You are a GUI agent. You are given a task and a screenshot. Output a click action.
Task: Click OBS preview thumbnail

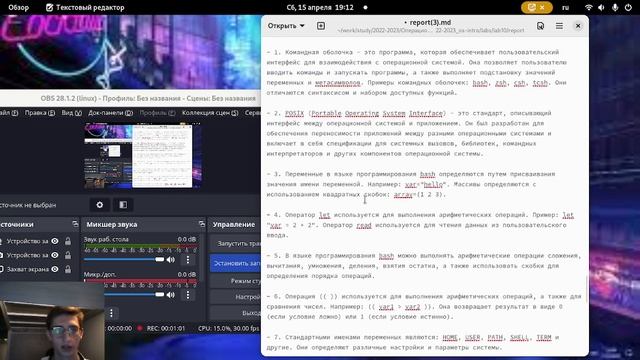[142, 156]
